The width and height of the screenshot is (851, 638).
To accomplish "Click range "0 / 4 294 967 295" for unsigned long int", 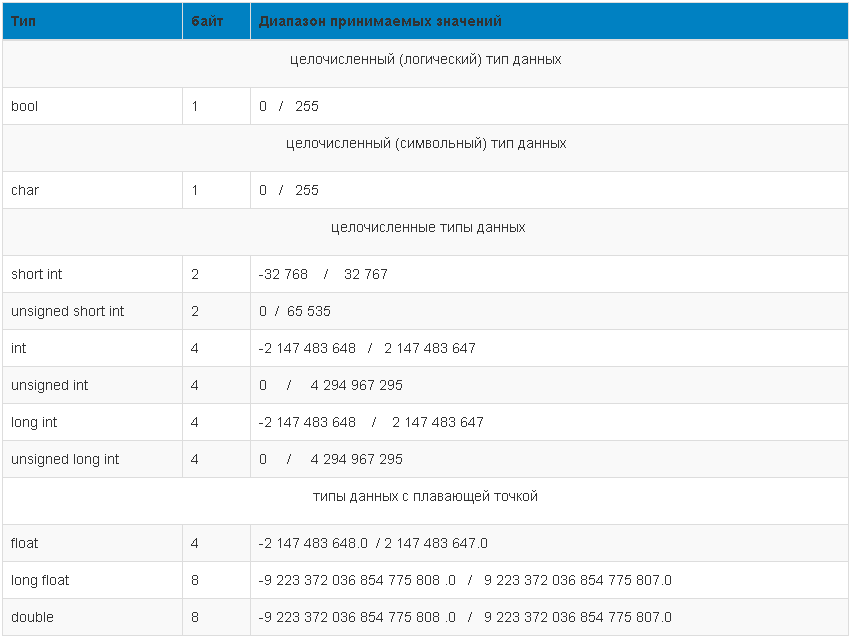I will [331, 459].
